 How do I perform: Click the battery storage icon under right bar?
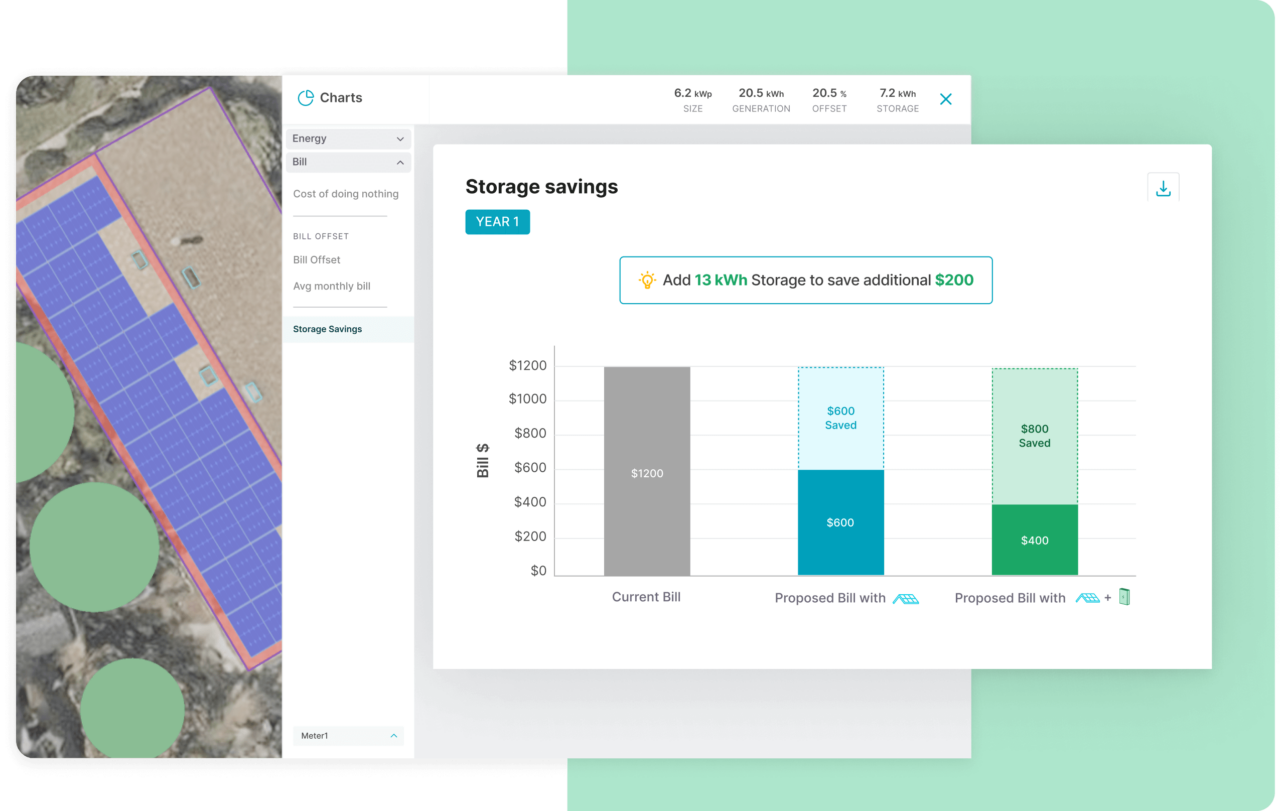click(1125, 597)
